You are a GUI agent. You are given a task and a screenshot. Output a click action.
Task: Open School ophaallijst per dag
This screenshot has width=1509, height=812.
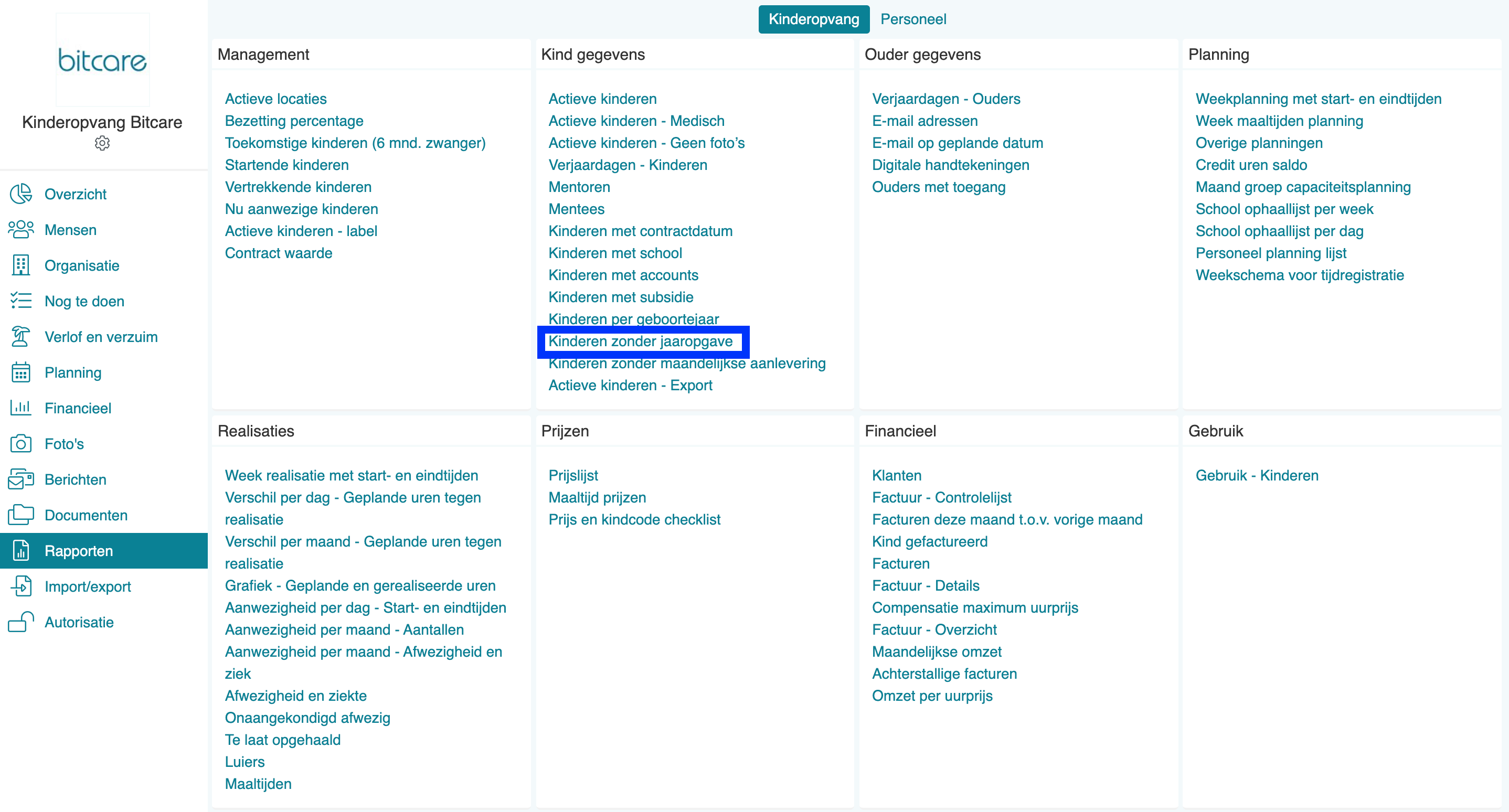(1279, 231)
